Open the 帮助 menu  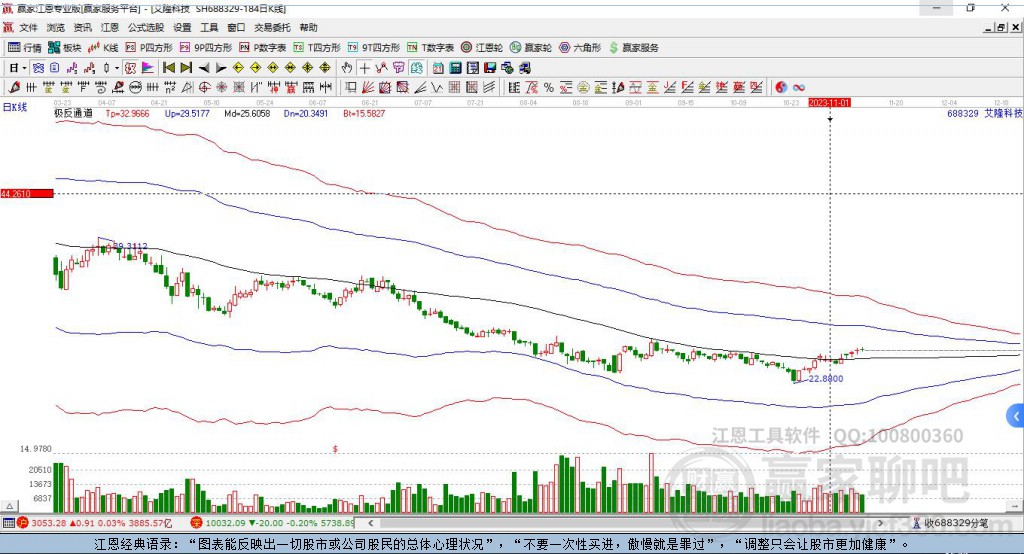[x=308, y=27]
